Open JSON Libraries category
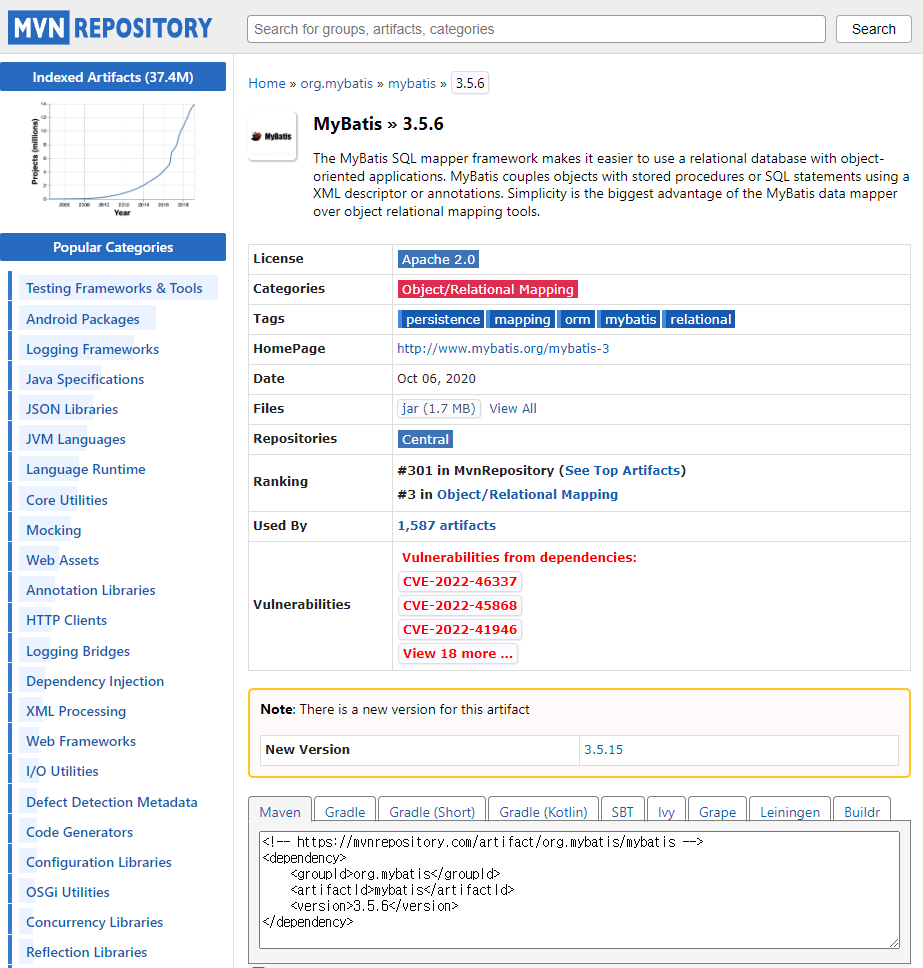 (x=72, y=409)
